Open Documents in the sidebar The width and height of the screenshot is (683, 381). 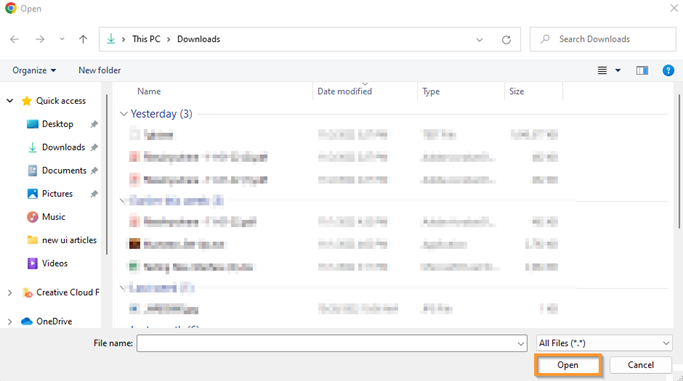pos(64,170)
